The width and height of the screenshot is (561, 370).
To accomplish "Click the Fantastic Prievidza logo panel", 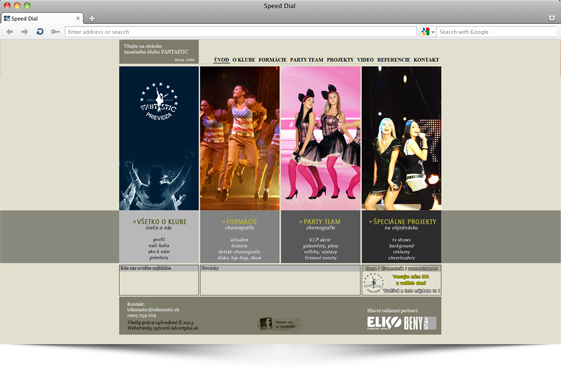I will (159, 138).
